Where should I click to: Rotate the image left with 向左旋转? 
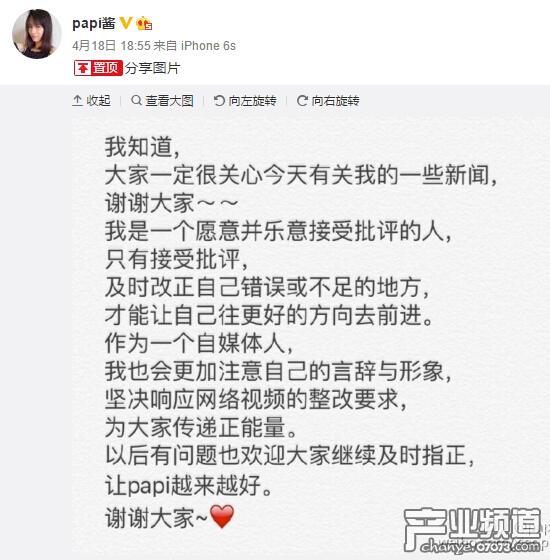[245, 101]
